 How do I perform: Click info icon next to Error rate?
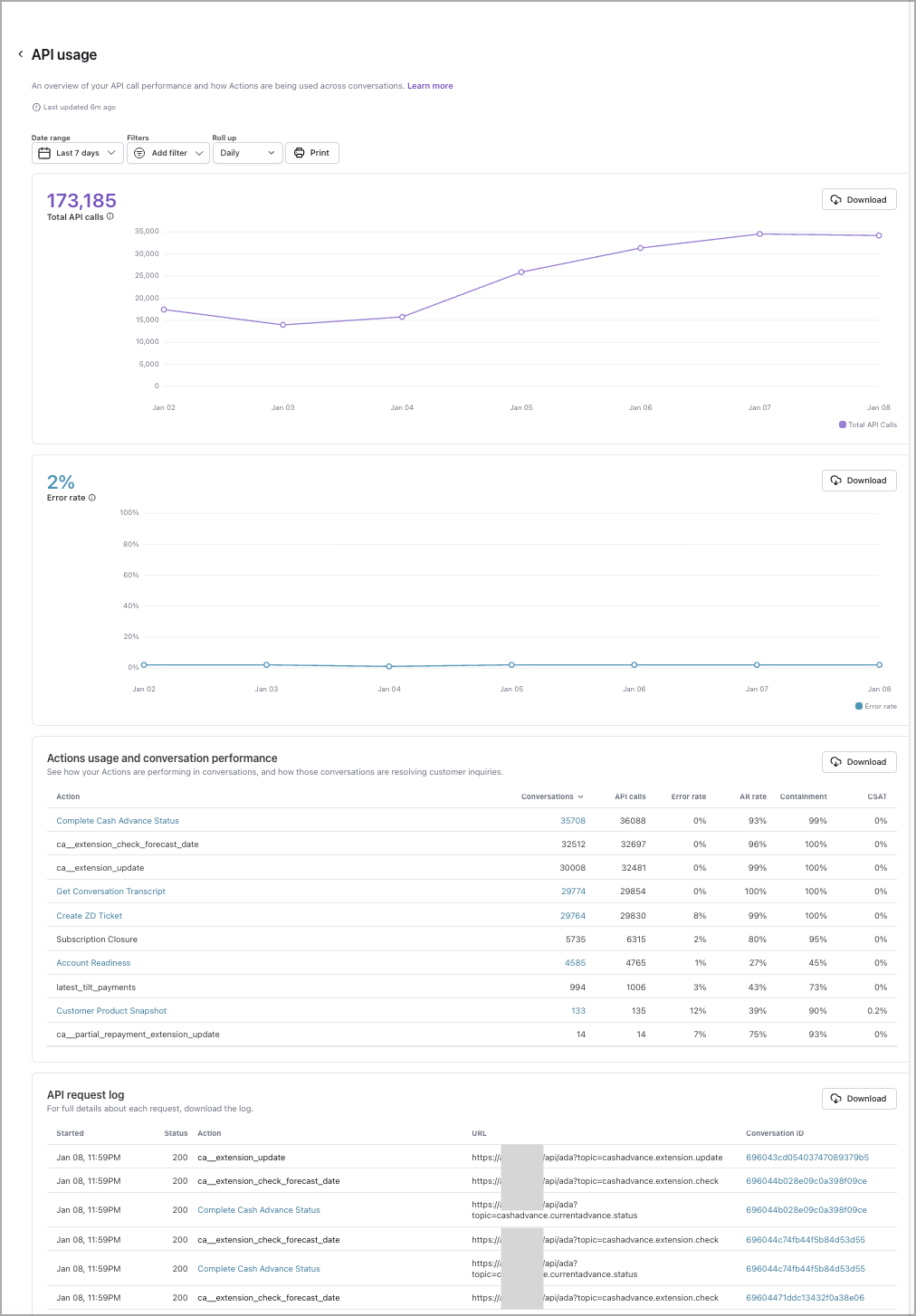[x=92, y=498]
